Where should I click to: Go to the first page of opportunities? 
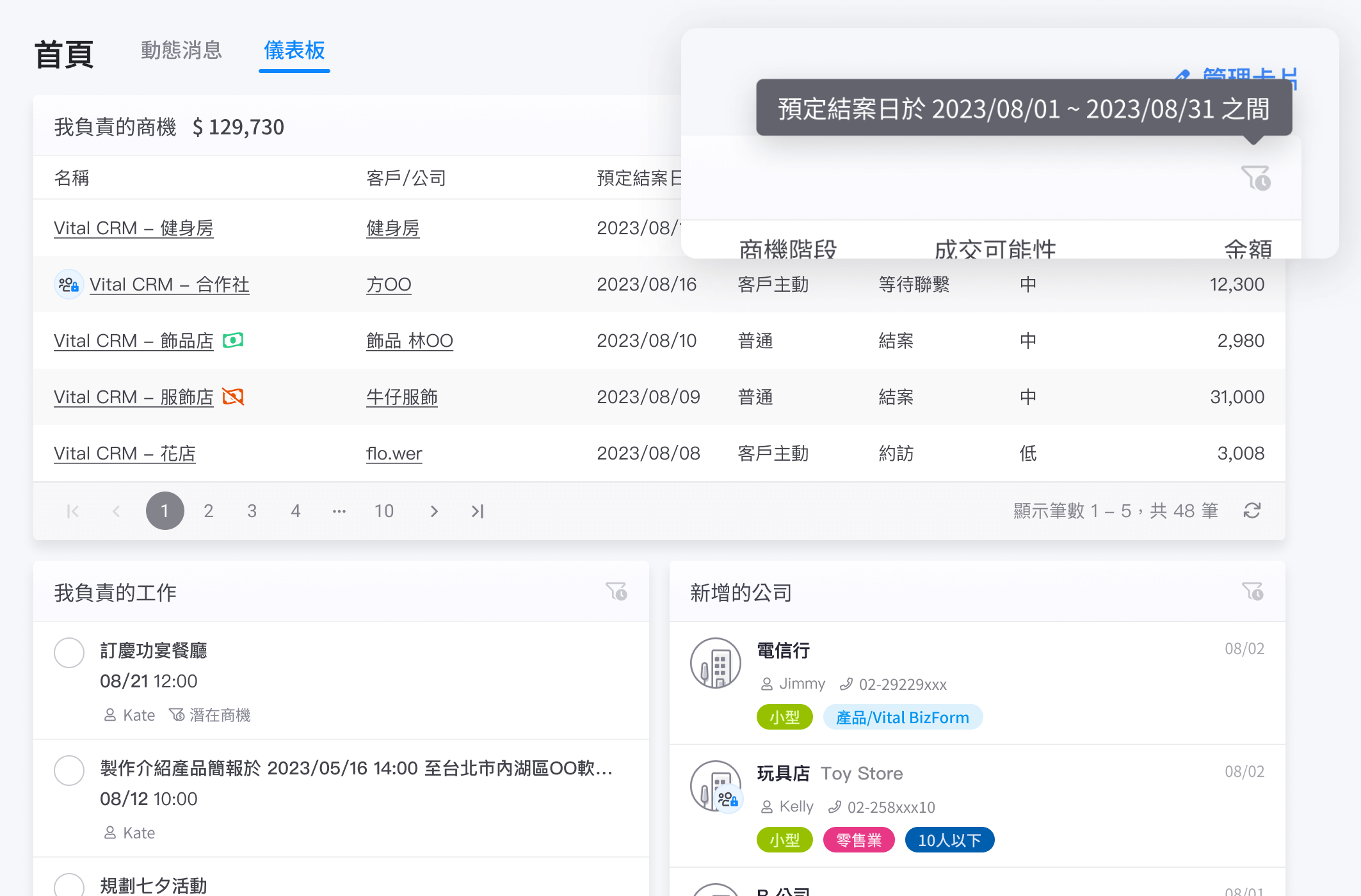coord(73,511)
